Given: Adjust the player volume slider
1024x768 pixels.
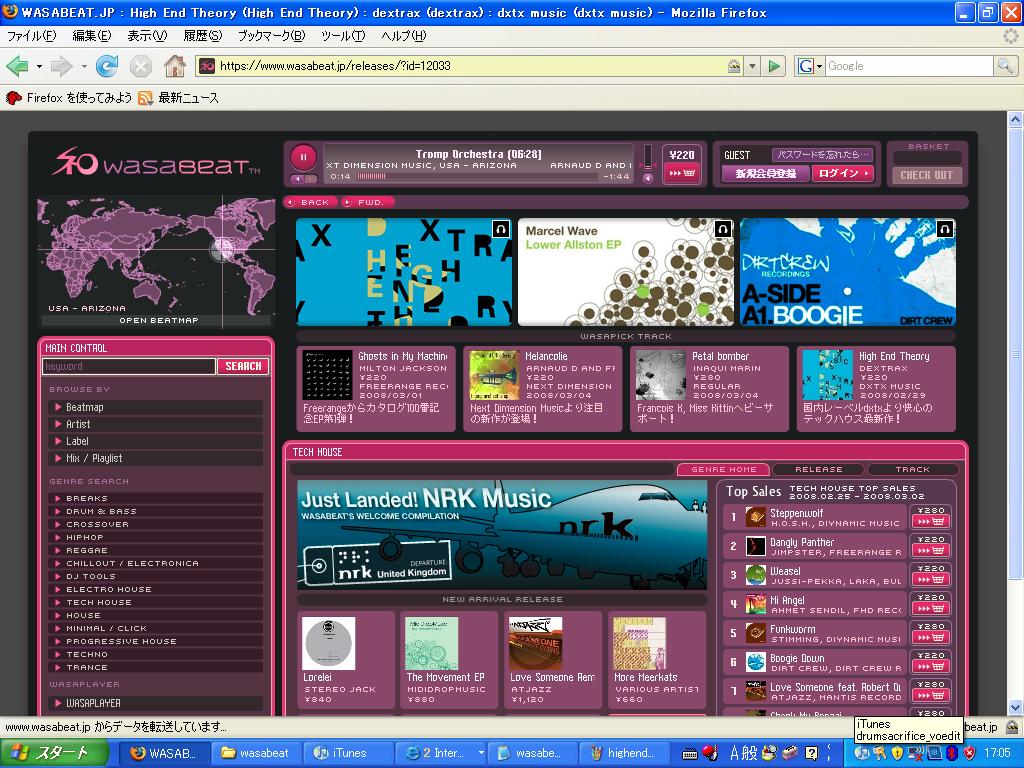Looking at the screenshot, I should point(648,158).
